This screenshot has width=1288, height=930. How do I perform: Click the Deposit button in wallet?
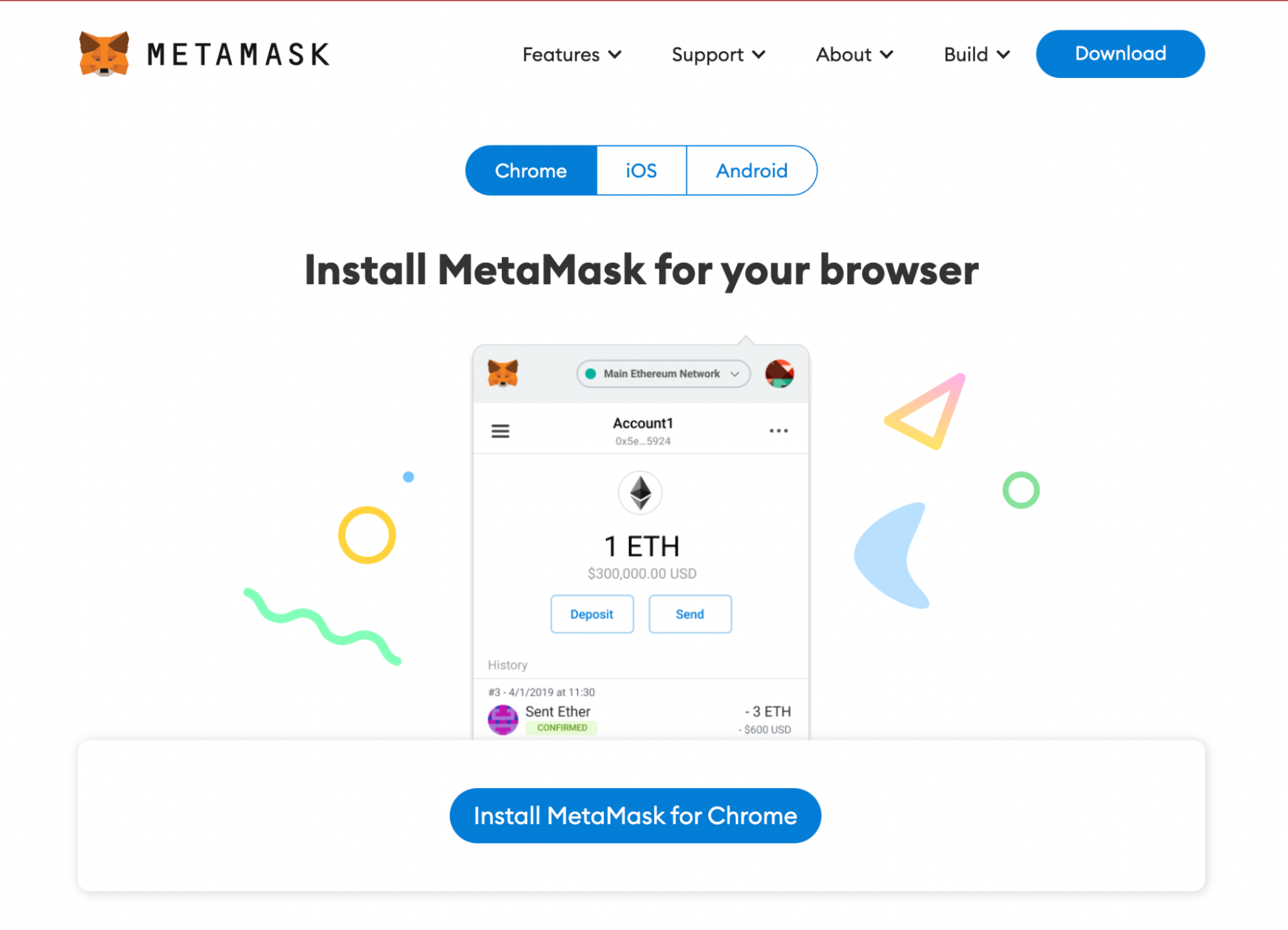click(592, 613)
